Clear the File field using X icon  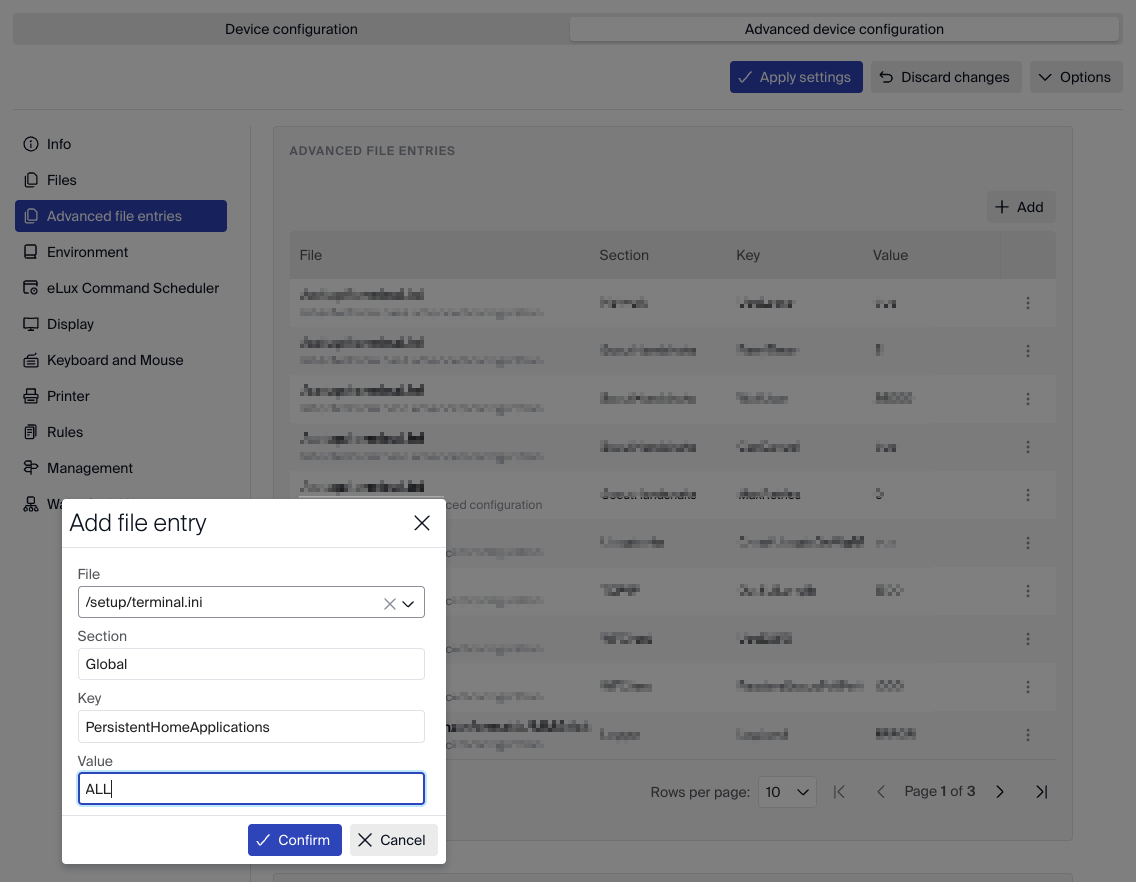coord(390,603)
